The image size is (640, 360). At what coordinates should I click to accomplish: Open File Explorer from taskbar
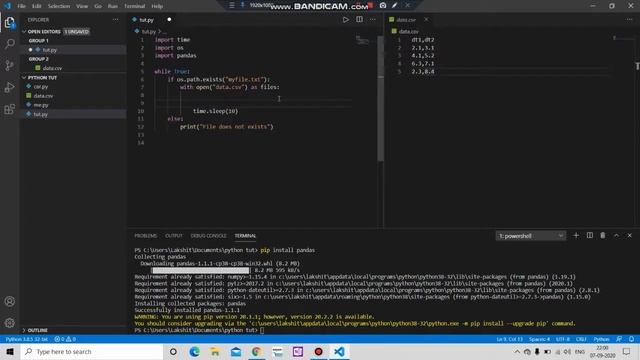tap(215, 351)
